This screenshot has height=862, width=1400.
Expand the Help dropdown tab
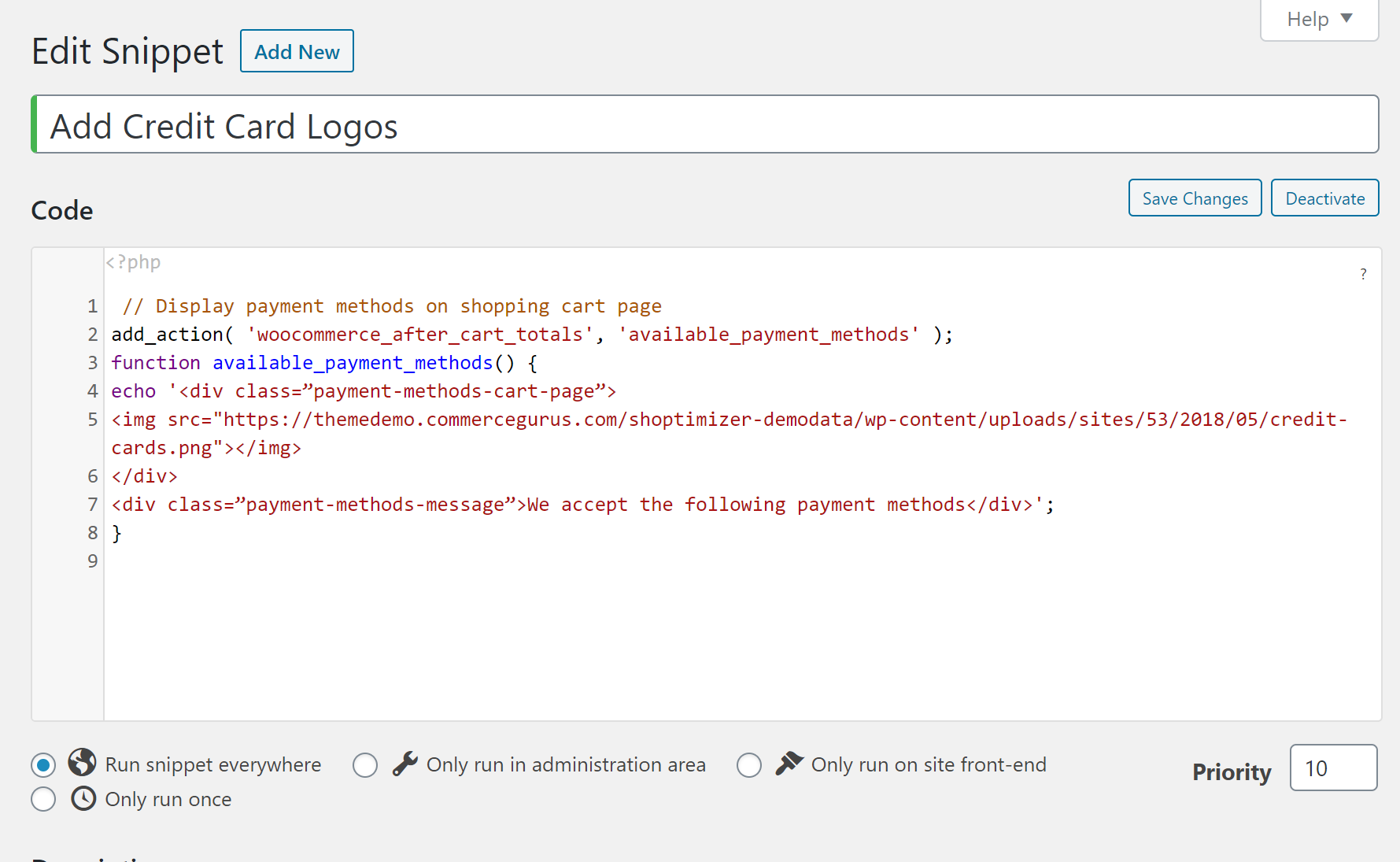point(1319,19)
